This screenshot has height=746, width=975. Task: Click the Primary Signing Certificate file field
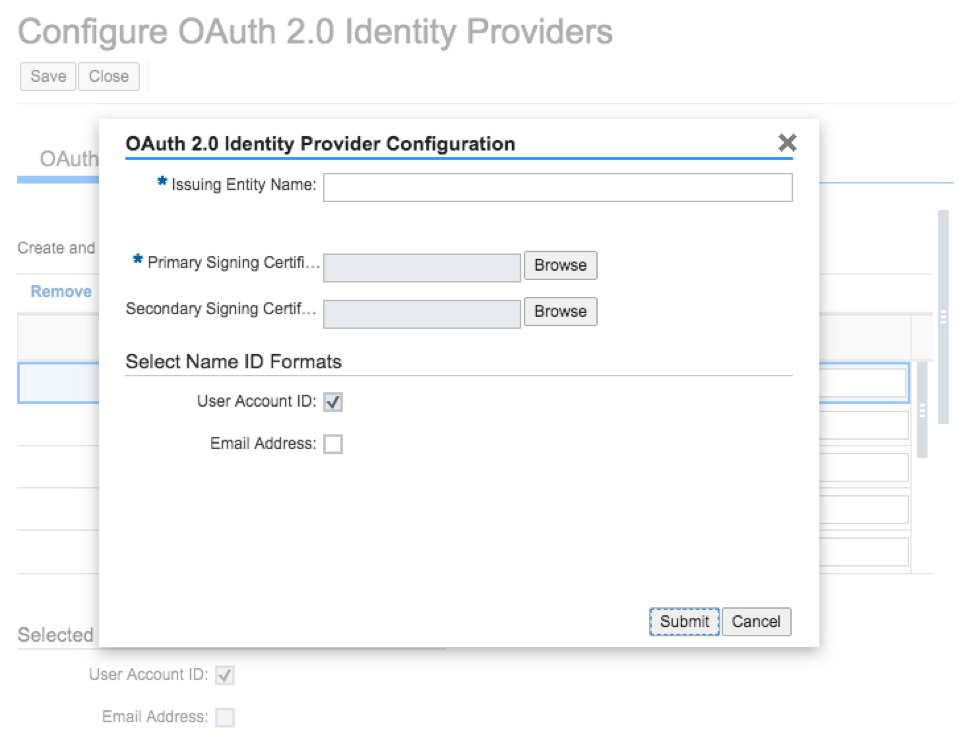420,267
